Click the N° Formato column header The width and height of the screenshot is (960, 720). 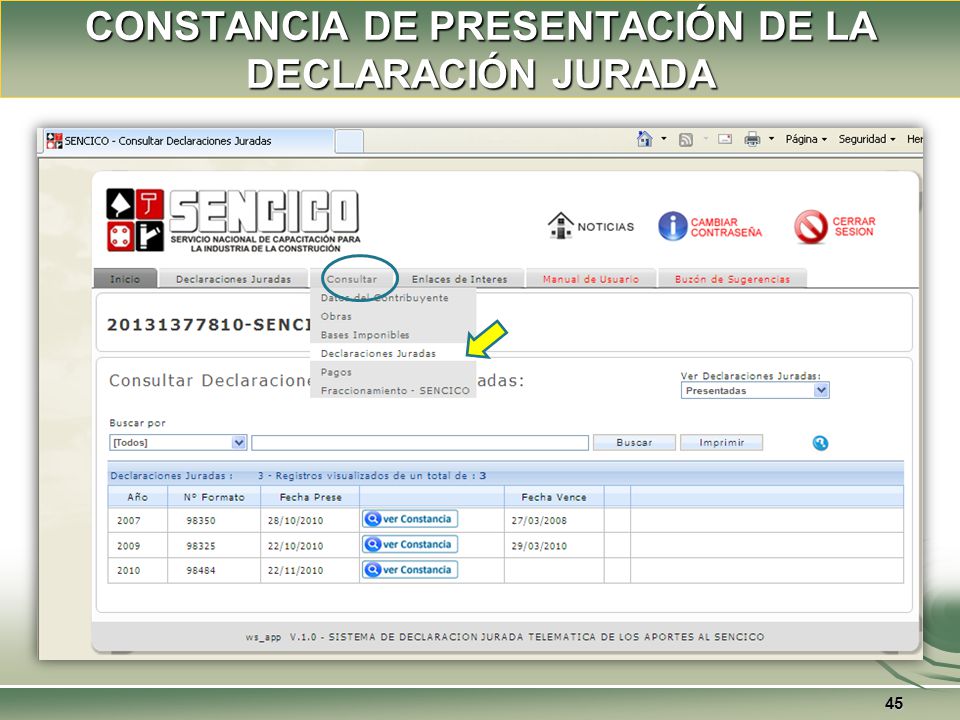[x=214, y=497]
